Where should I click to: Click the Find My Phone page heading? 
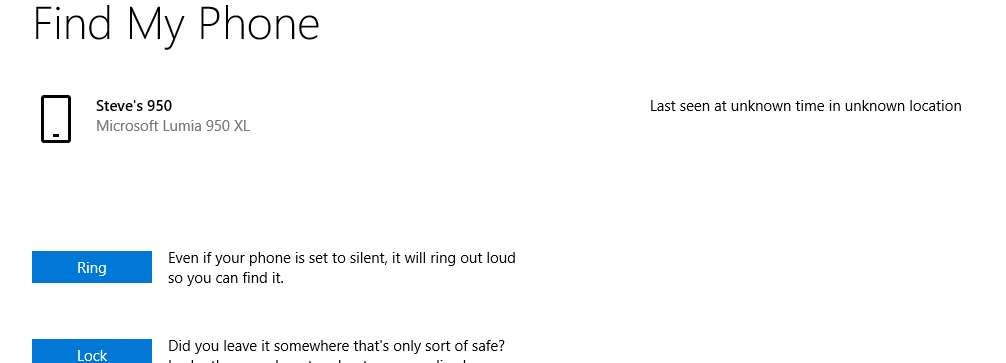(176, 24)
